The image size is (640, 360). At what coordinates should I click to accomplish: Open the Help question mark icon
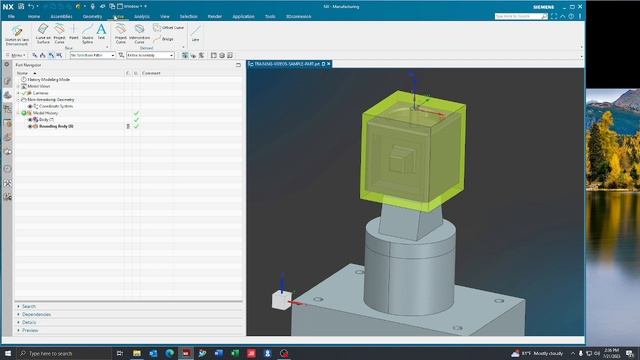click(571, 16)
